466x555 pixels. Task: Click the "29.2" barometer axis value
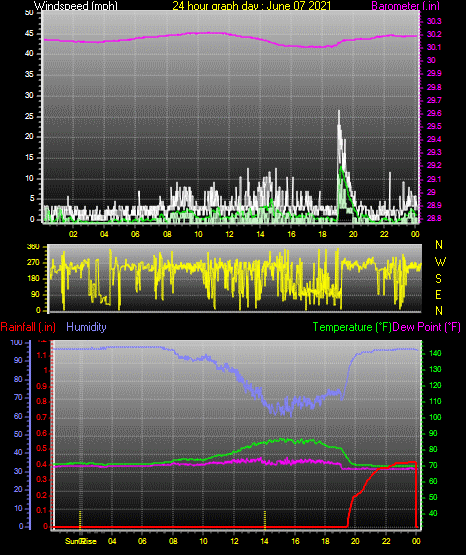coord(434,166)
